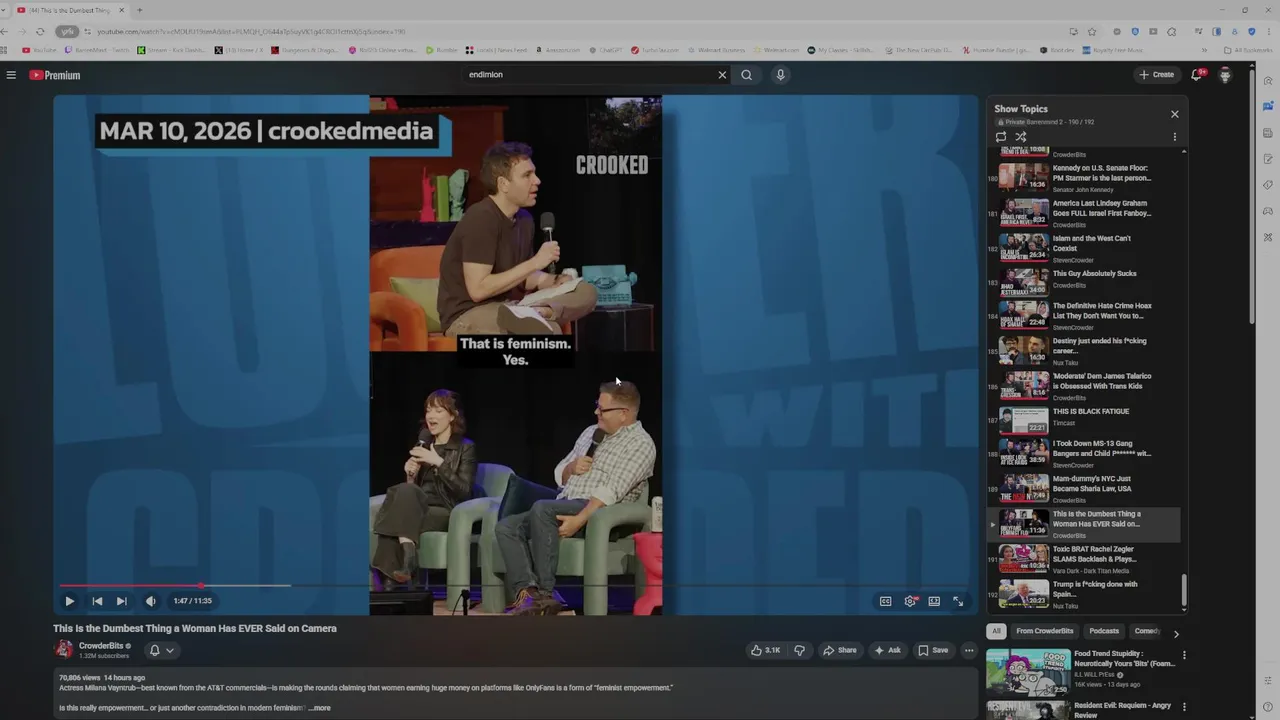Select the All filter chip

pyautogui.click(x=996, y=631)
